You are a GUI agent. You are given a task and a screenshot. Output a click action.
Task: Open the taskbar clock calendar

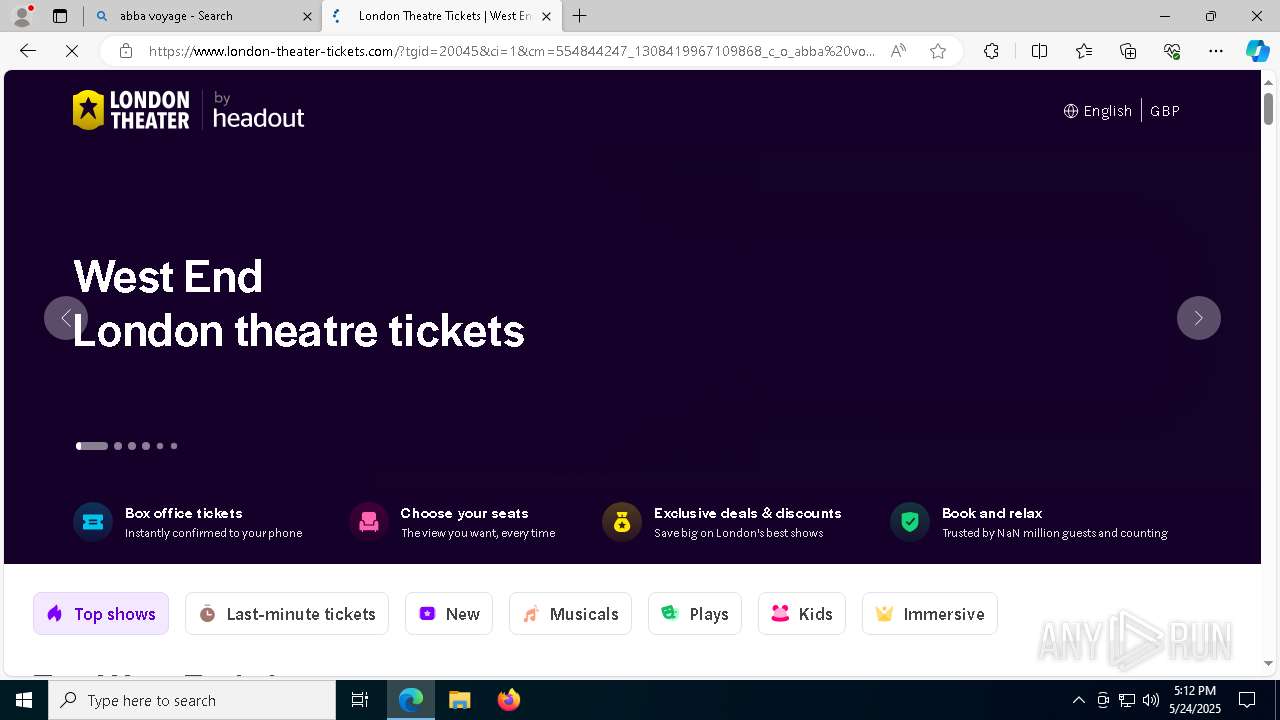click(1195, 700)
